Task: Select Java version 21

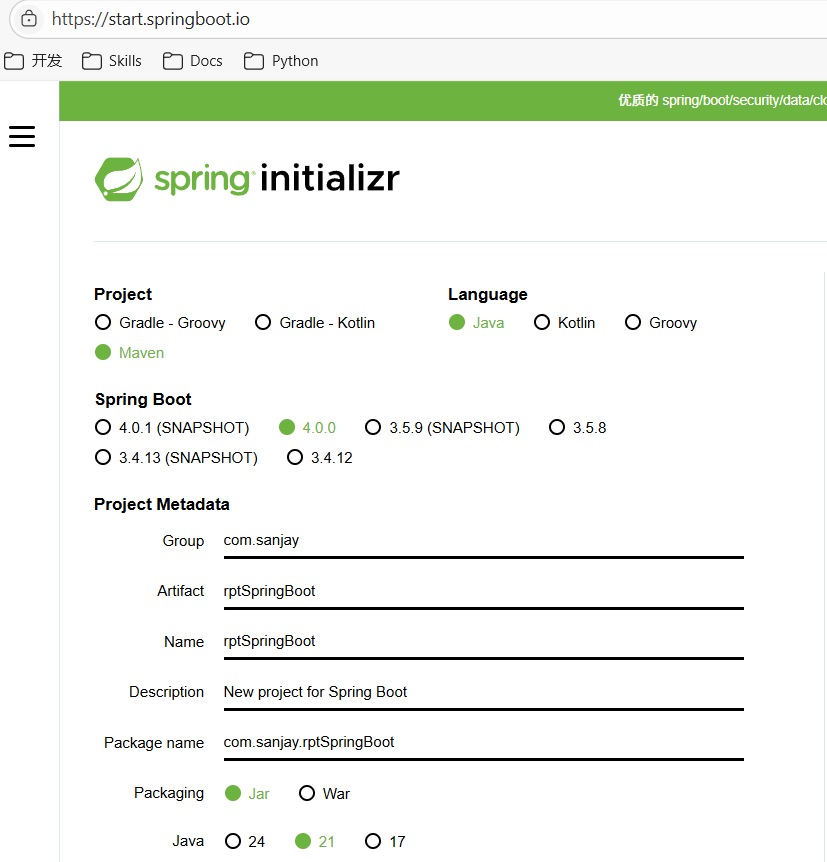Action: pyautogui.click(x=315, y=841)
